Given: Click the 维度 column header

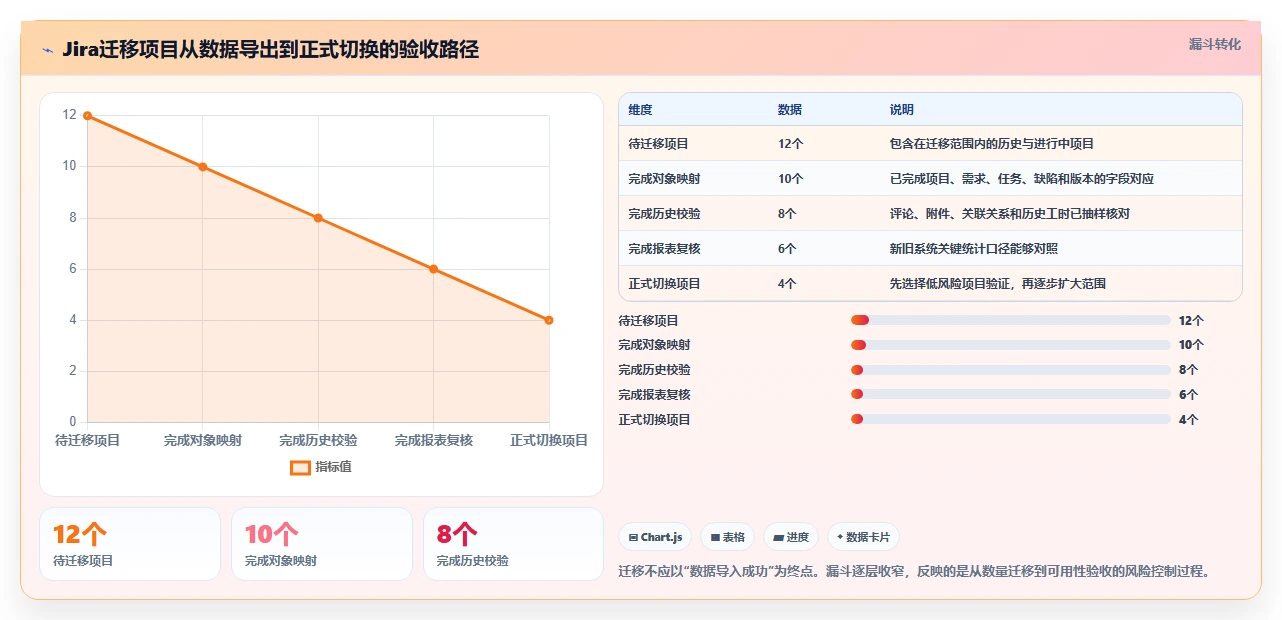Looking at the screenshot, I should click(640, 110).
